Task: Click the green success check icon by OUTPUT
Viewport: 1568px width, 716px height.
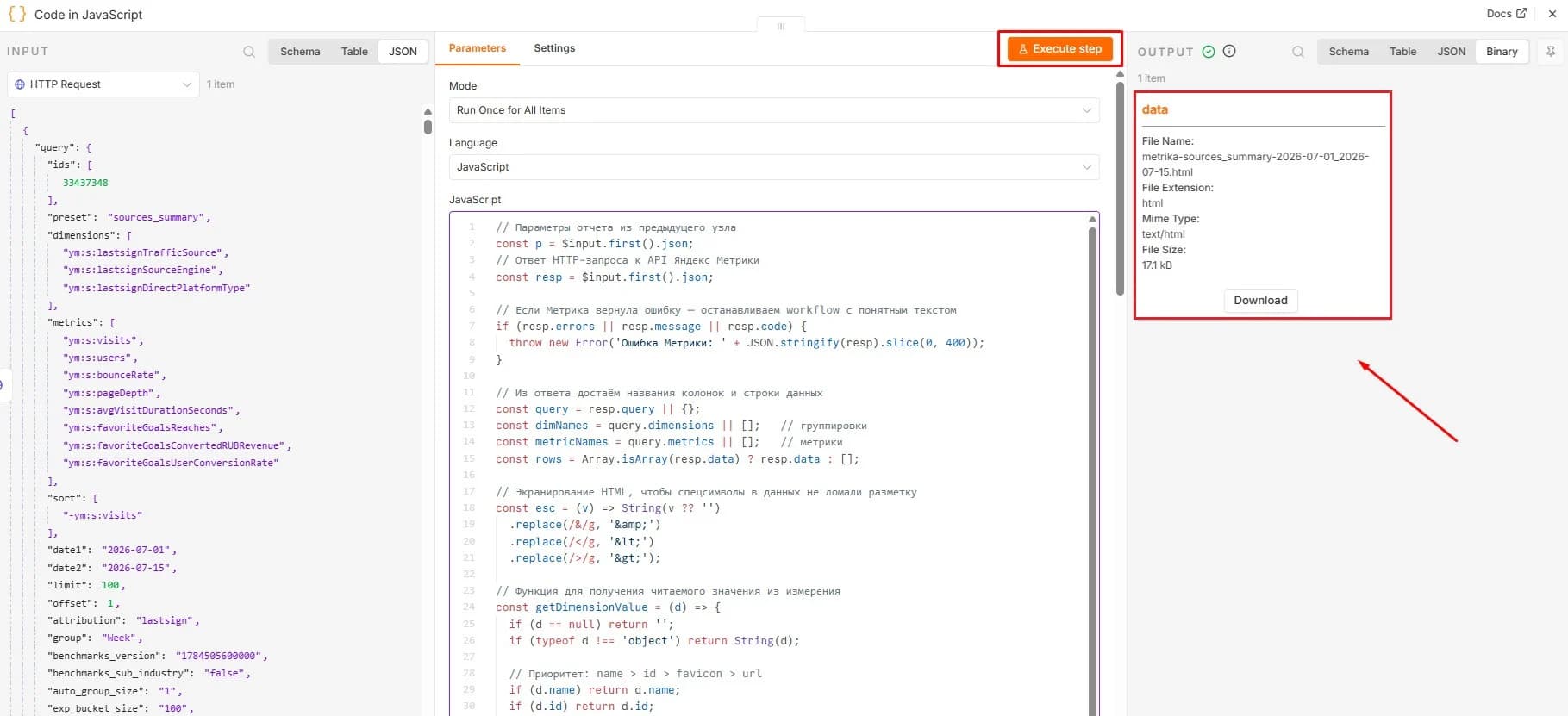Action: 1209,52
